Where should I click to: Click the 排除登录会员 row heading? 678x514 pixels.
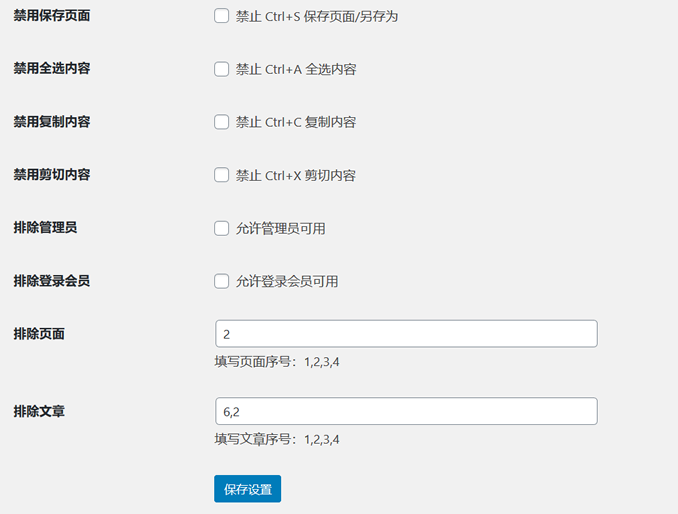(52, 280)
